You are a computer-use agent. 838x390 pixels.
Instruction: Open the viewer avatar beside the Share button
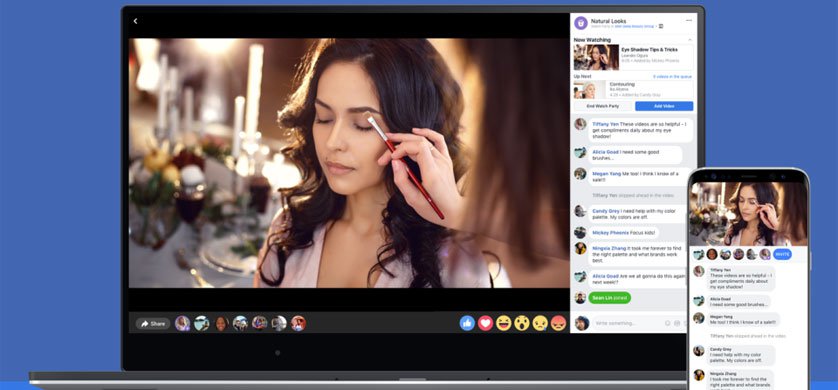click(x=182, y=323)
